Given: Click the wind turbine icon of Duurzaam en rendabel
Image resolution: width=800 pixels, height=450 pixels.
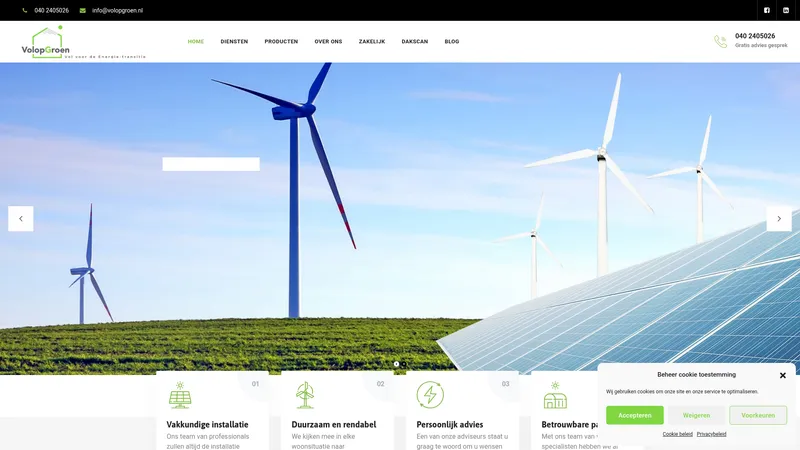Looking at the screenshot, I should pyautogui.click(x=305, y=395).
